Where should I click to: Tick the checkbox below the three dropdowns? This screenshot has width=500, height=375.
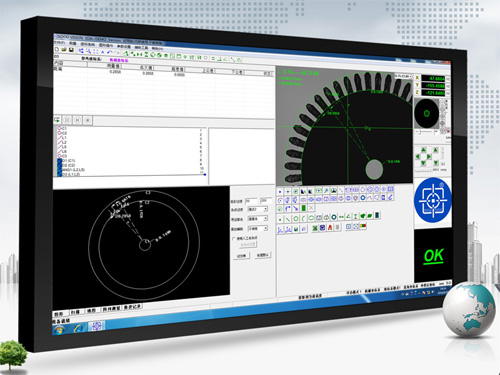point(234,239)
